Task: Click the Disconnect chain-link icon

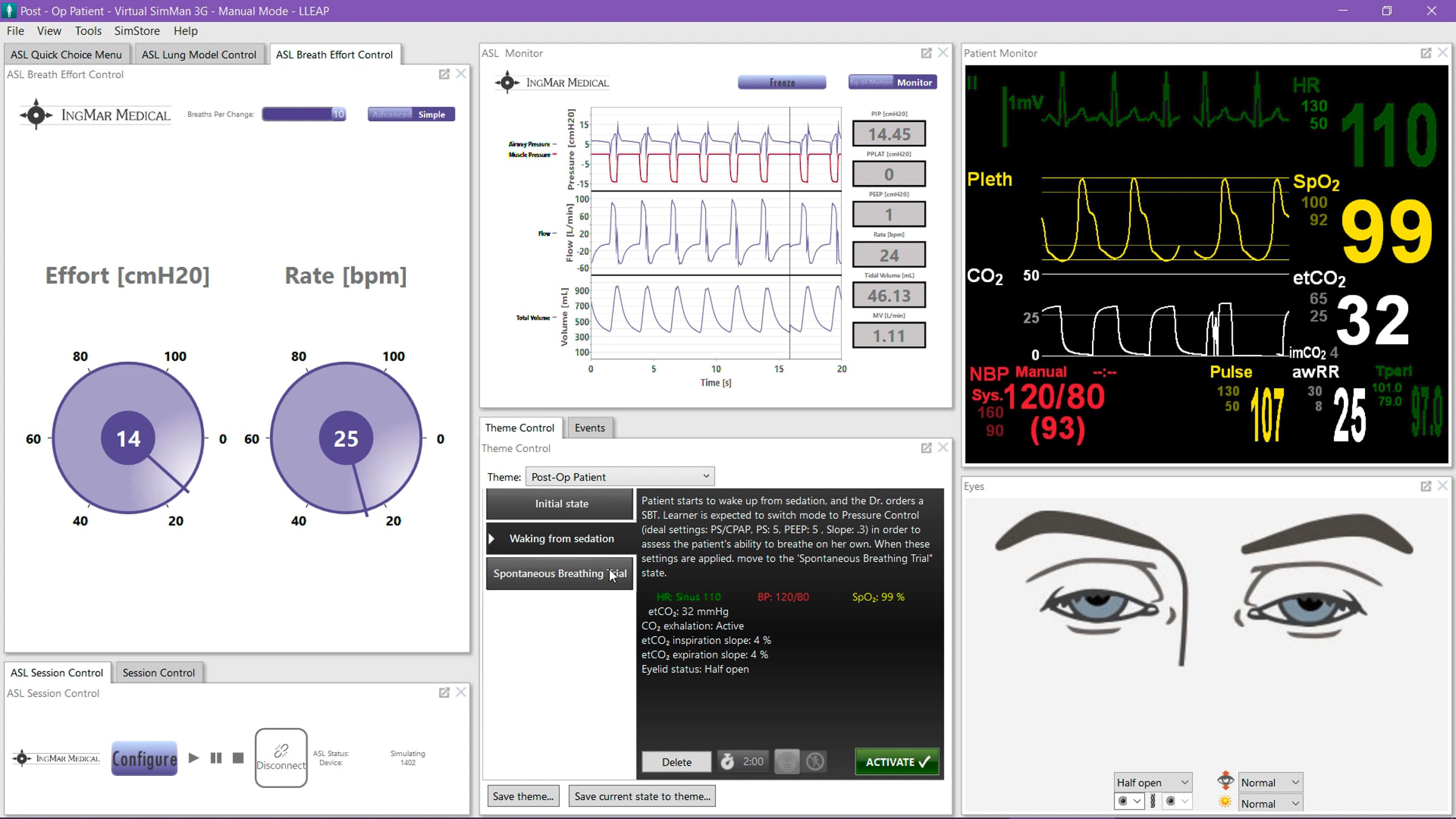Action: [x=281, y=750]
